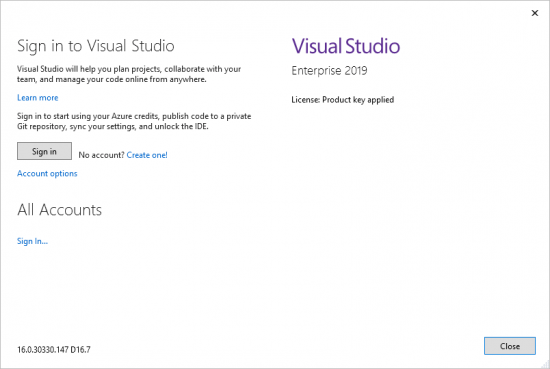Click the 'No account?' label
The image size is (550, 369).
[101, 155]
